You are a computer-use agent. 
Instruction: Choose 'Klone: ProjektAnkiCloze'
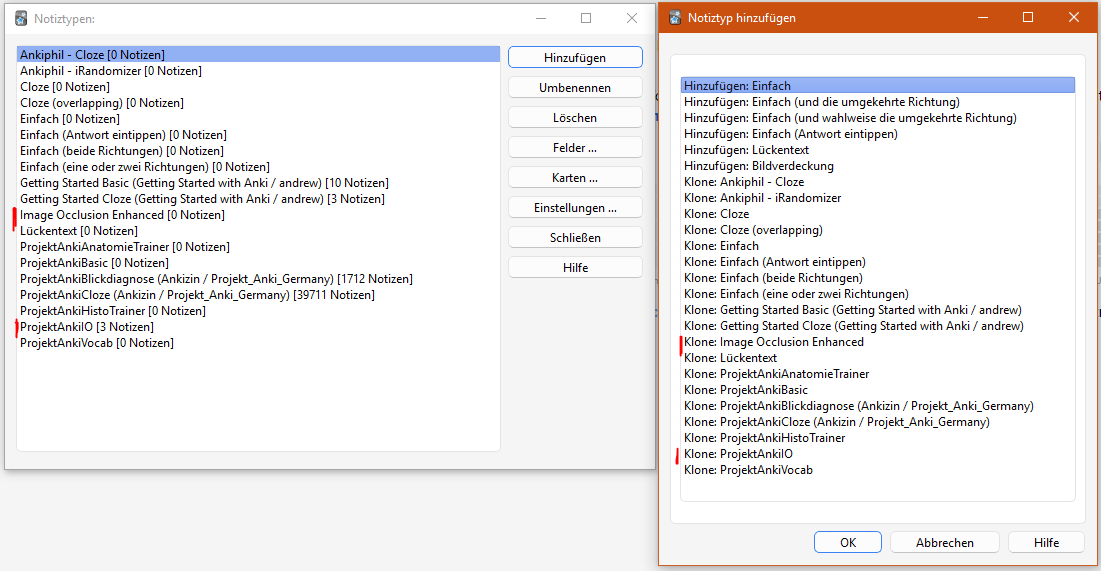coord(878,422)
